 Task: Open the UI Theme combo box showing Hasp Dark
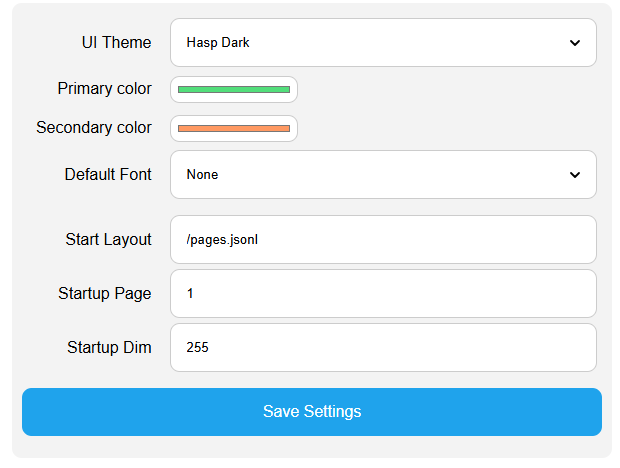coord(382,43)
